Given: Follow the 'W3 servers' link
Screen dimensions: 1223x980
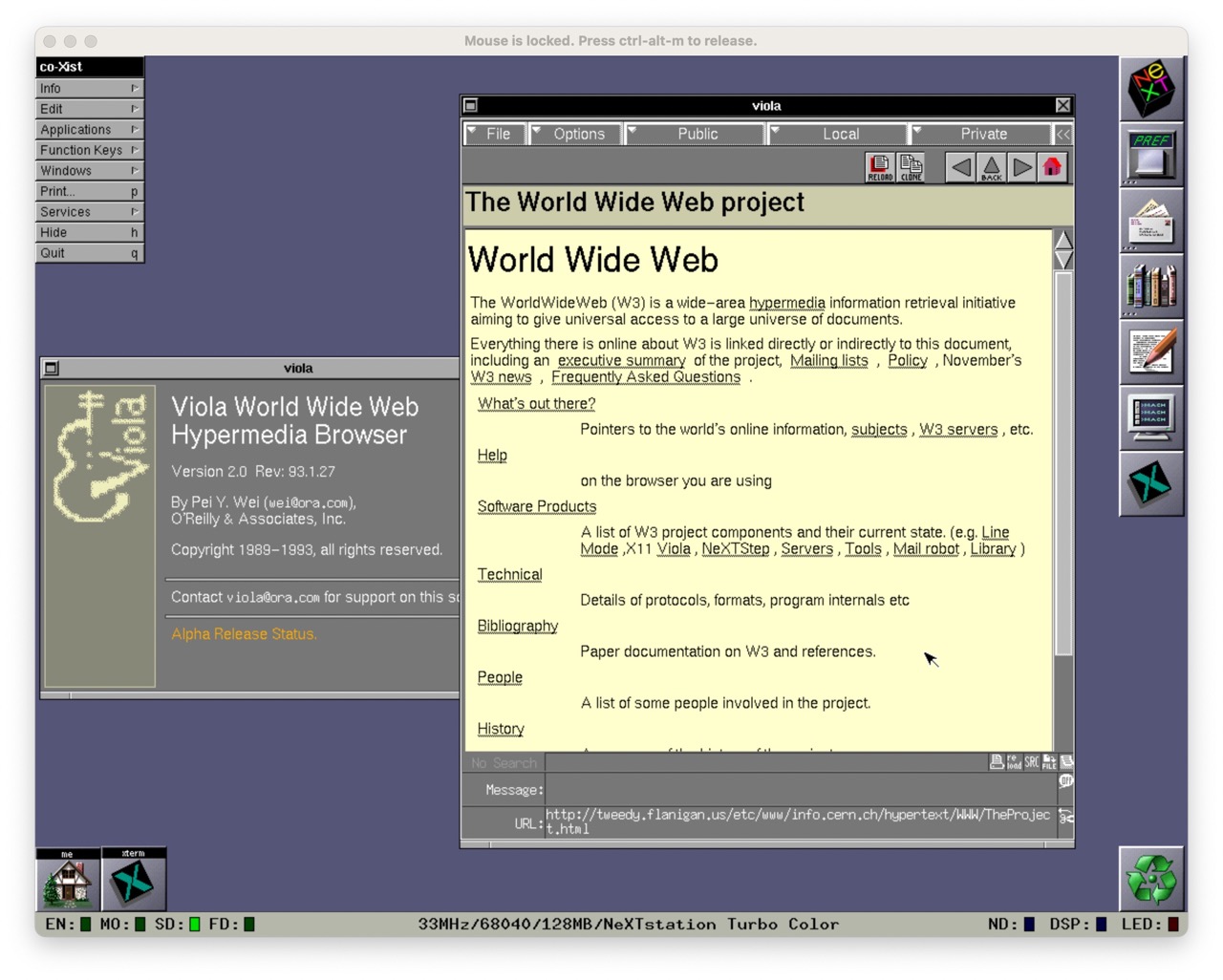Looking at the screenshot, I should 957,430.
